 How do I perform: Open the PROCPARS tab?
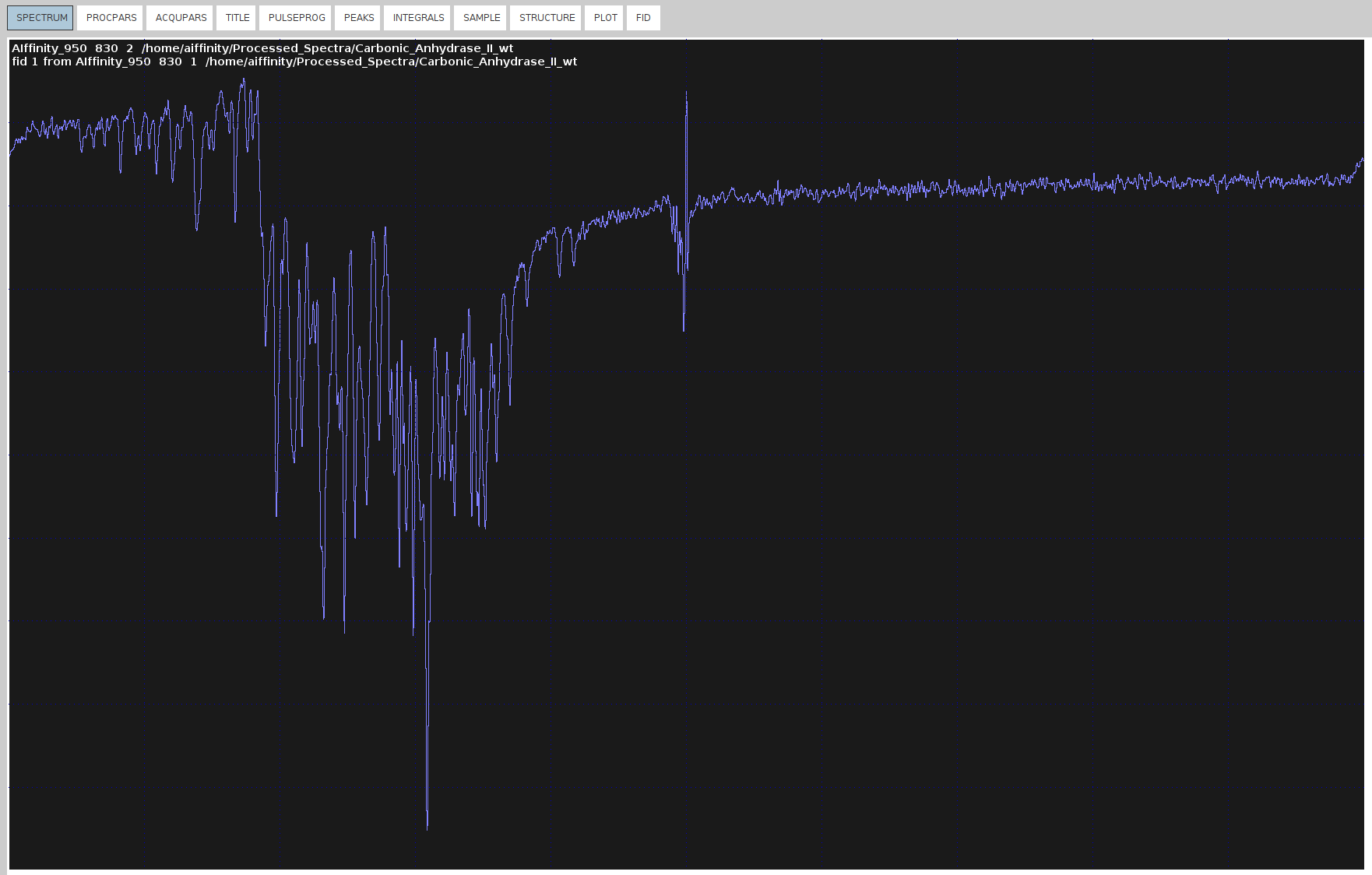click(x=111, y=18)
